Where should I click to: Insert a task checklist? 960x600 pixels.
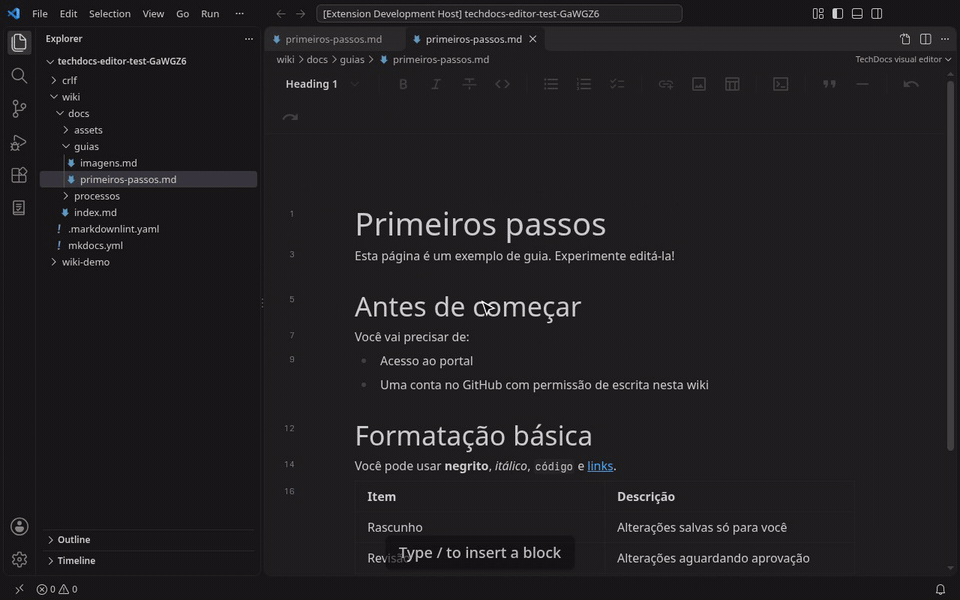coord(617,84)
